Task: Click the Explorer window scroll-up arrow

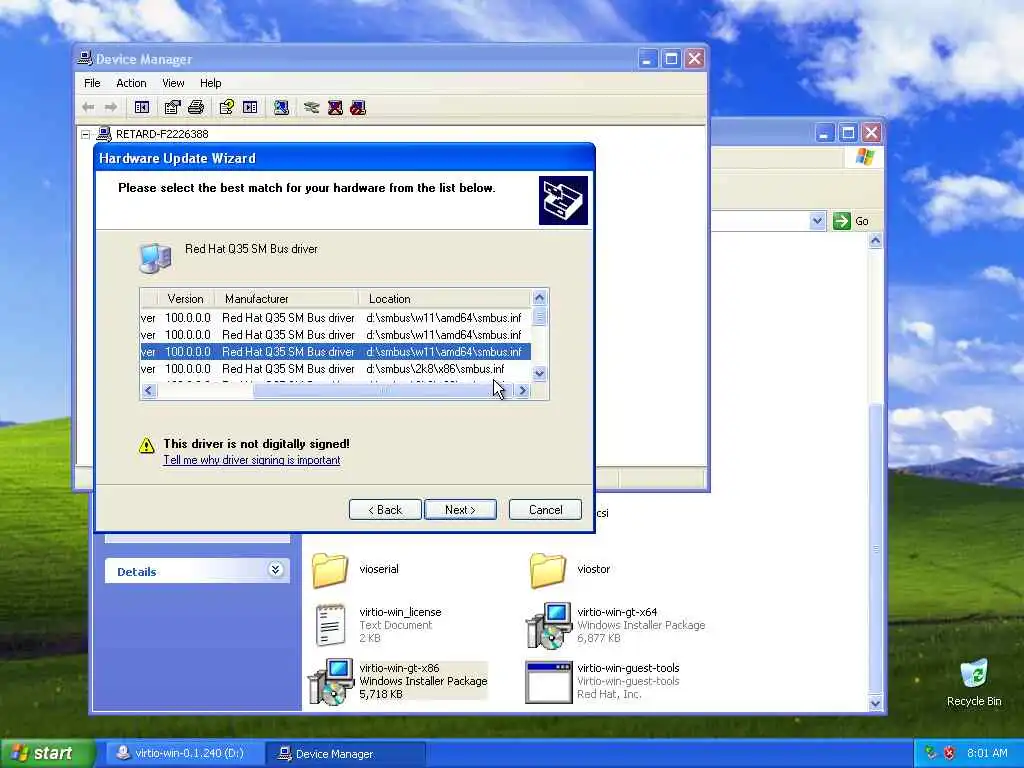Action: pyautogui.click(x=876, y=240)
